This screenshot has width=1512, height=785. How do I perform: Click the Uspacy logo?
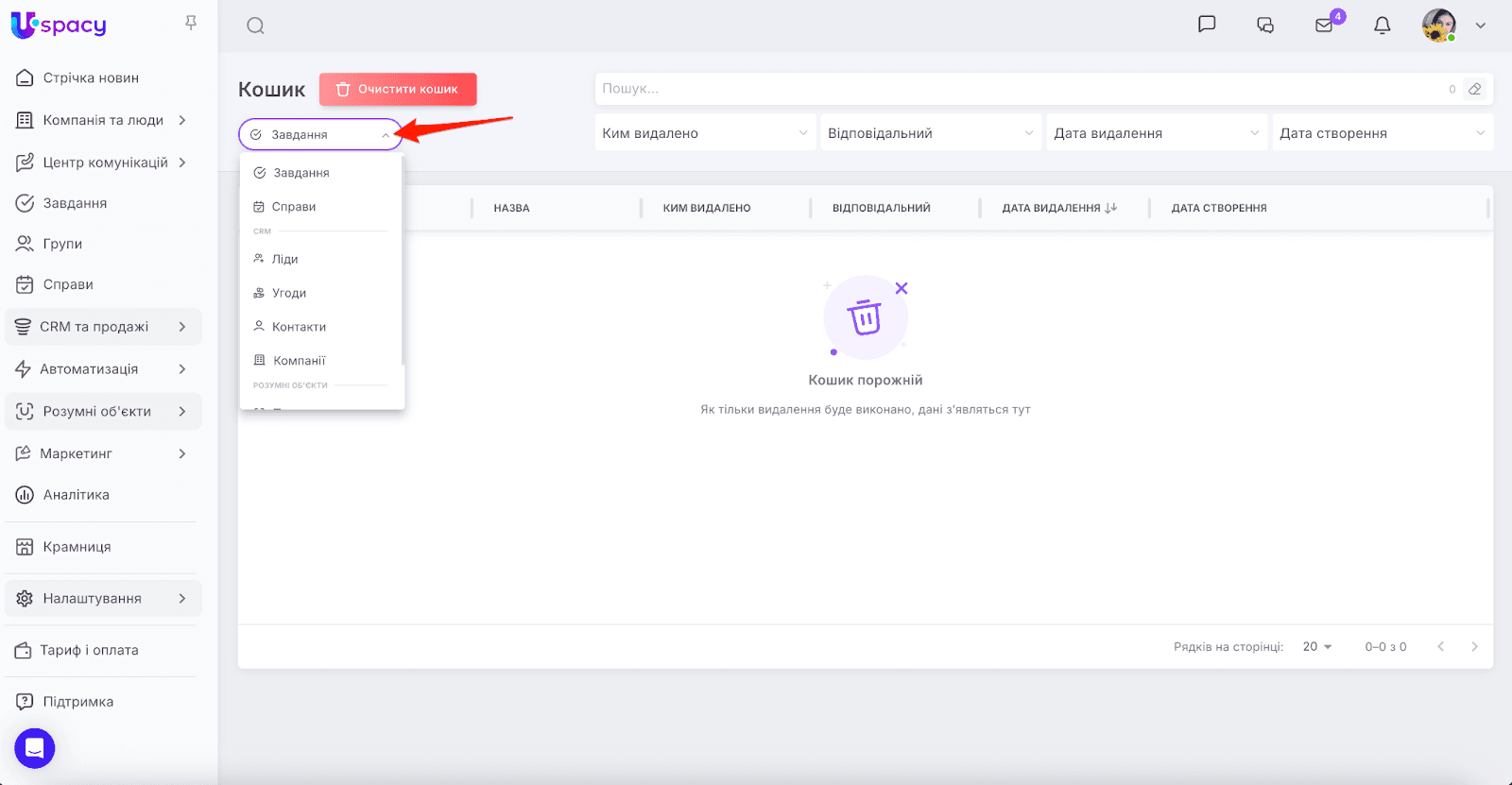click(59, 26)
